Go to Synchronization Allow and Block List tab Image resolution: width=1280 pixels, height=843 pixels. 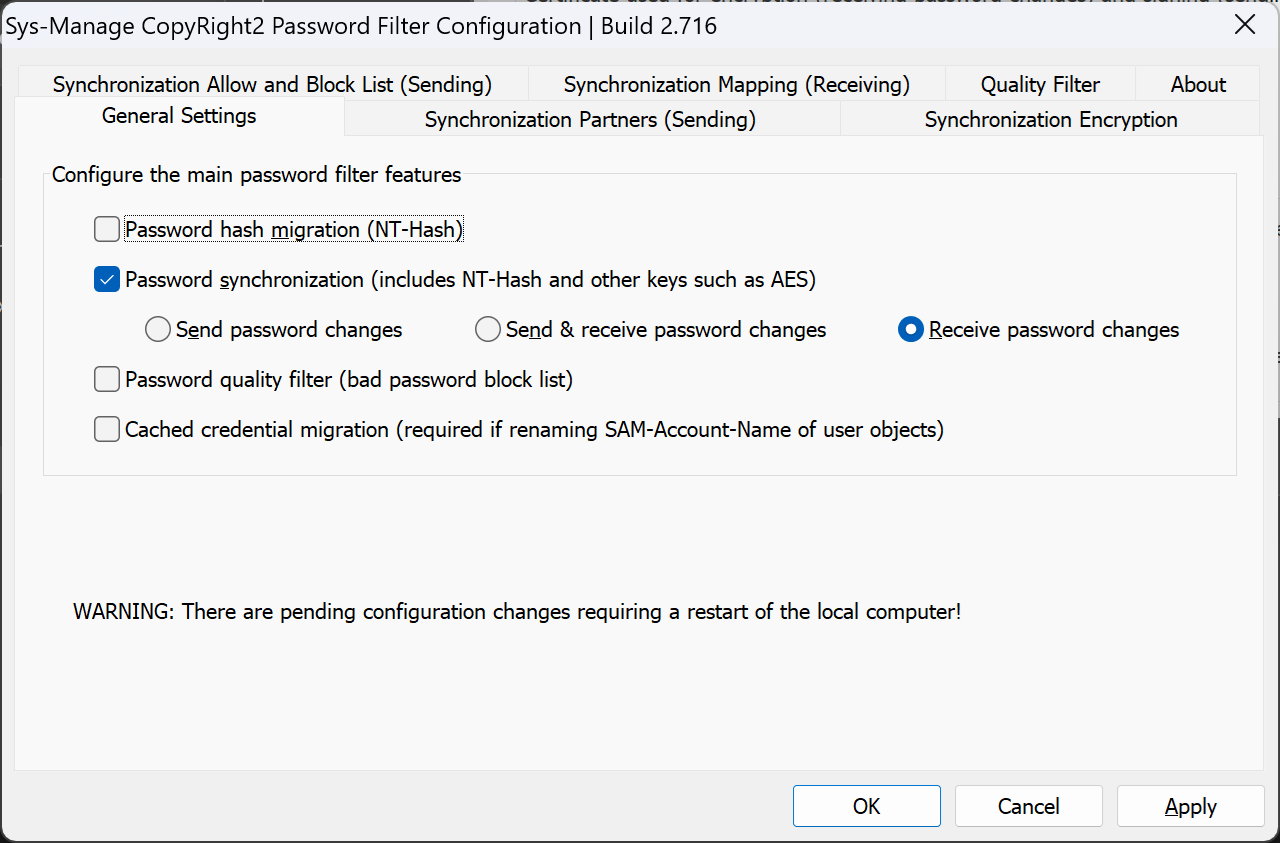pos(272,85)
